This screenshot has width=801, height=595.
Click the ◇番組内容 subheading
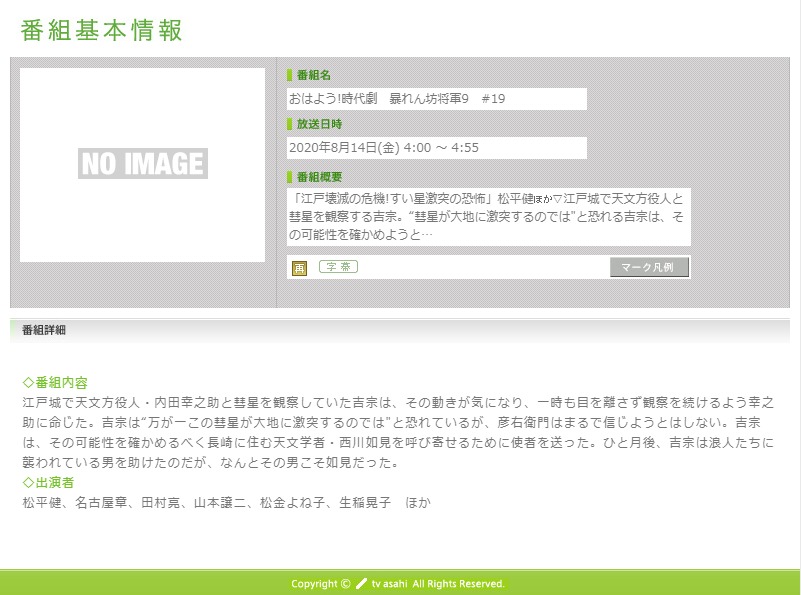pyautogui.click(x=55, y=383)
